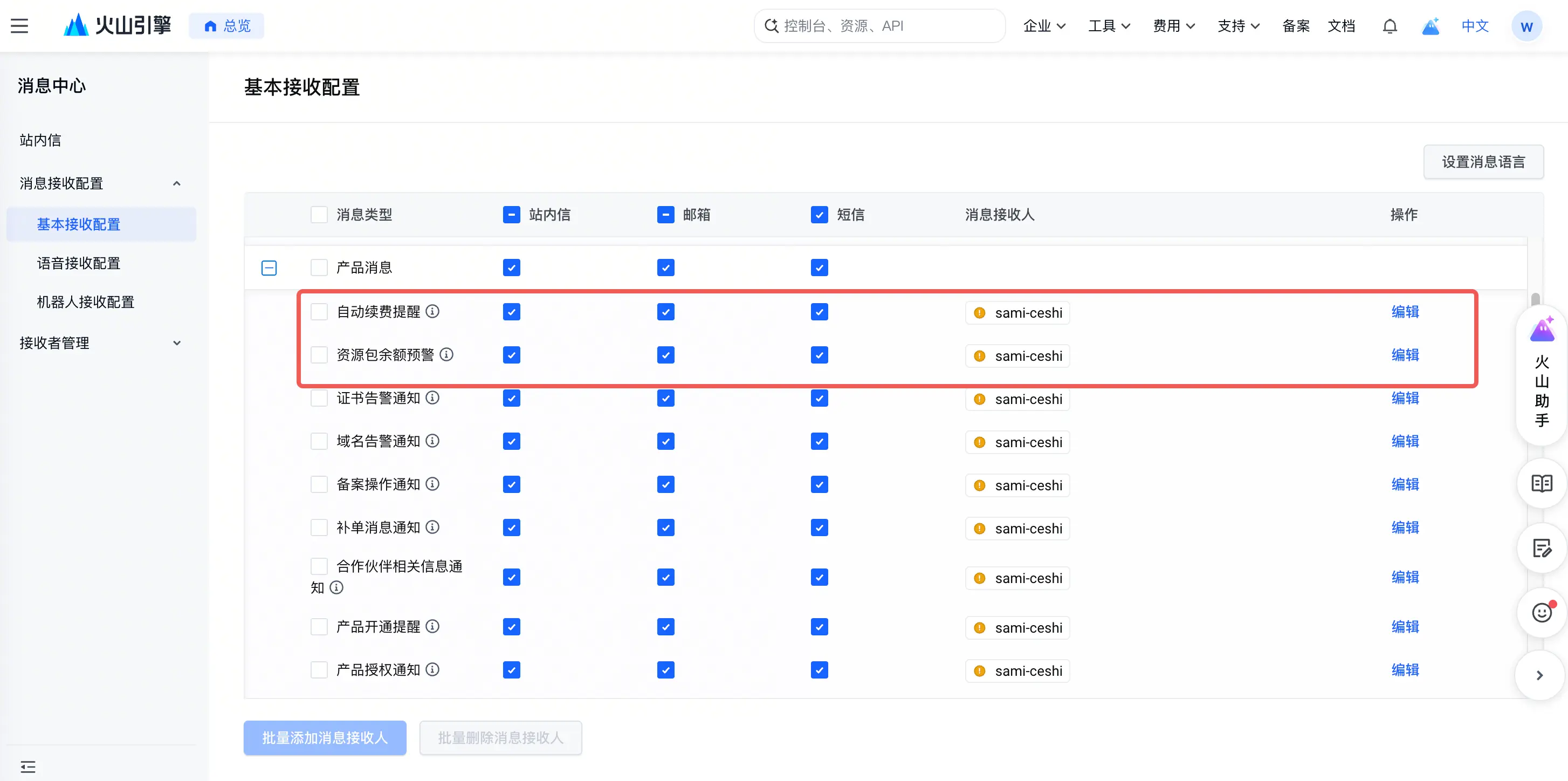Open 基本接收配置 sidebar item
The image size is (1568, 781).
click(x=101, y=224)
